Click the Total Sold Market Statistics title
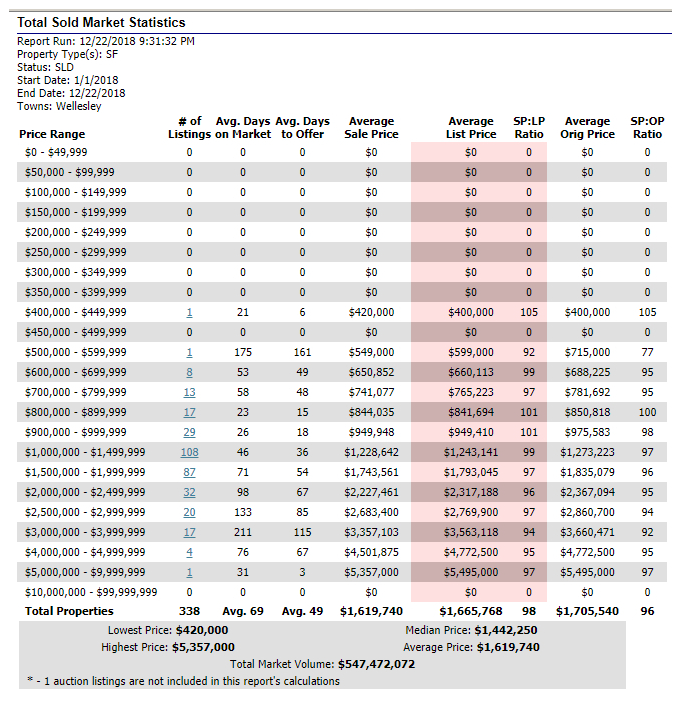 coord(101,22)
